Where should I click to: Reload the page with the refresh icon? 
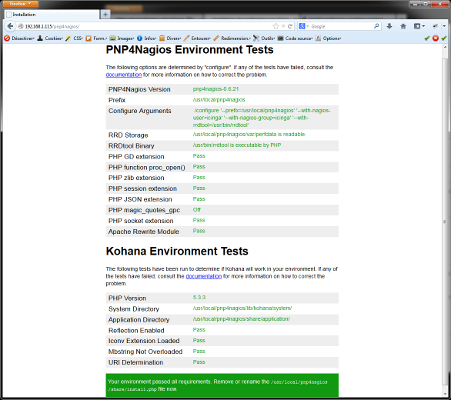click(290, 26)
